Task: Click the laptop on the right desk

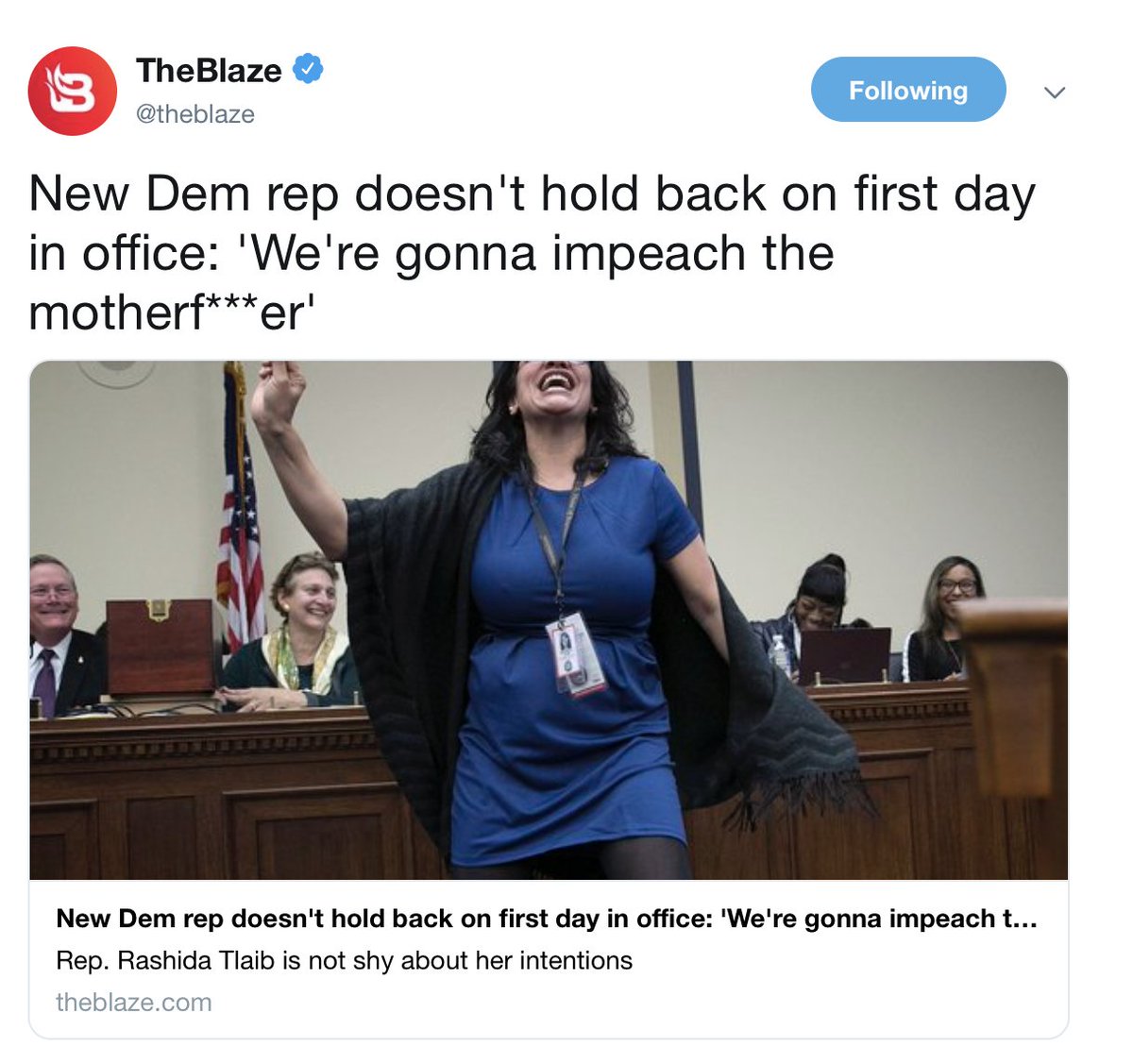Action: pyautogui.click(x=844, y=655)
